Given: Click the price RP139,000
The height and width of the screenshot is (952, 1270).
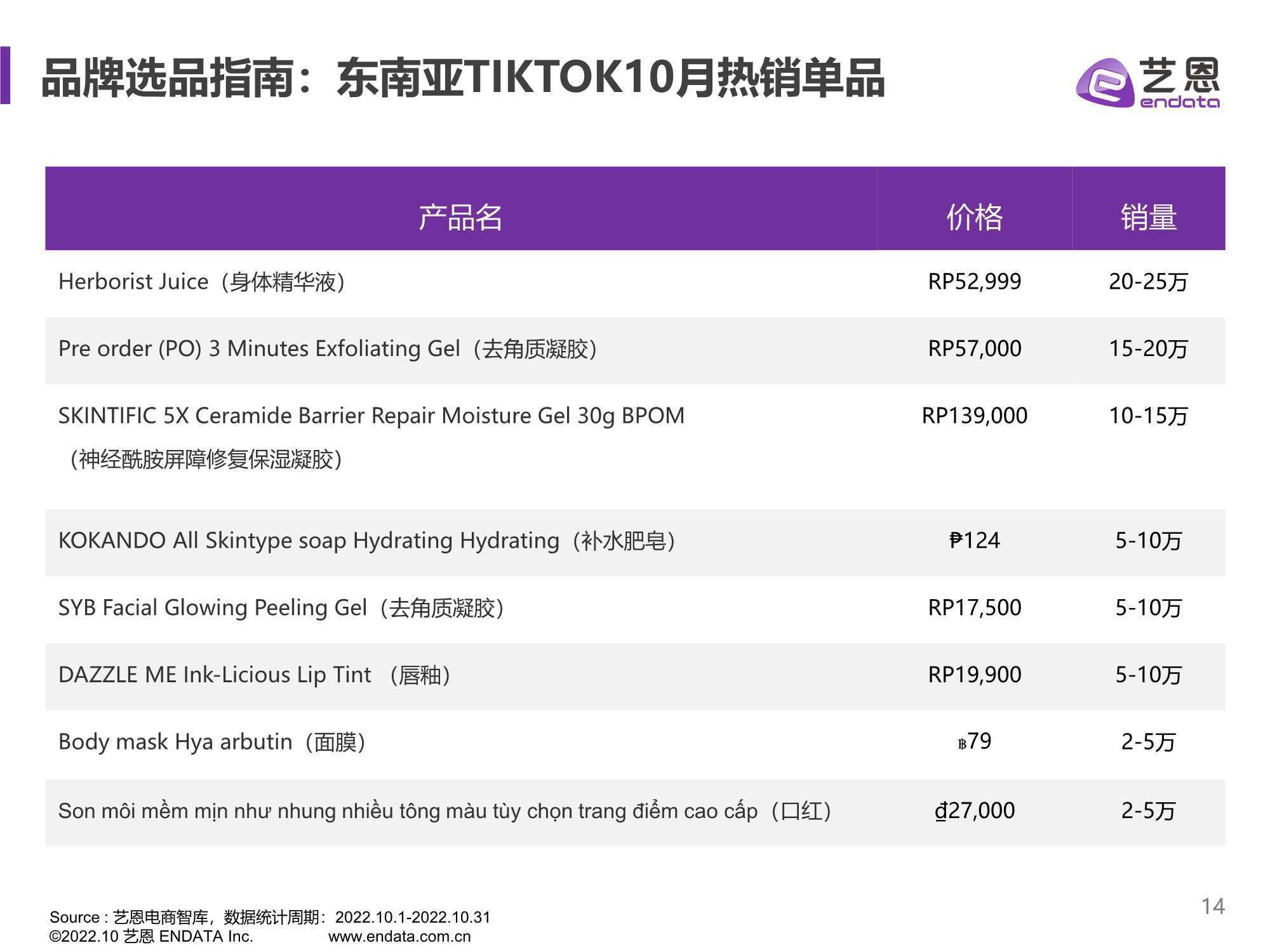Looking at the screenshot, I should [x=975, y=416].
